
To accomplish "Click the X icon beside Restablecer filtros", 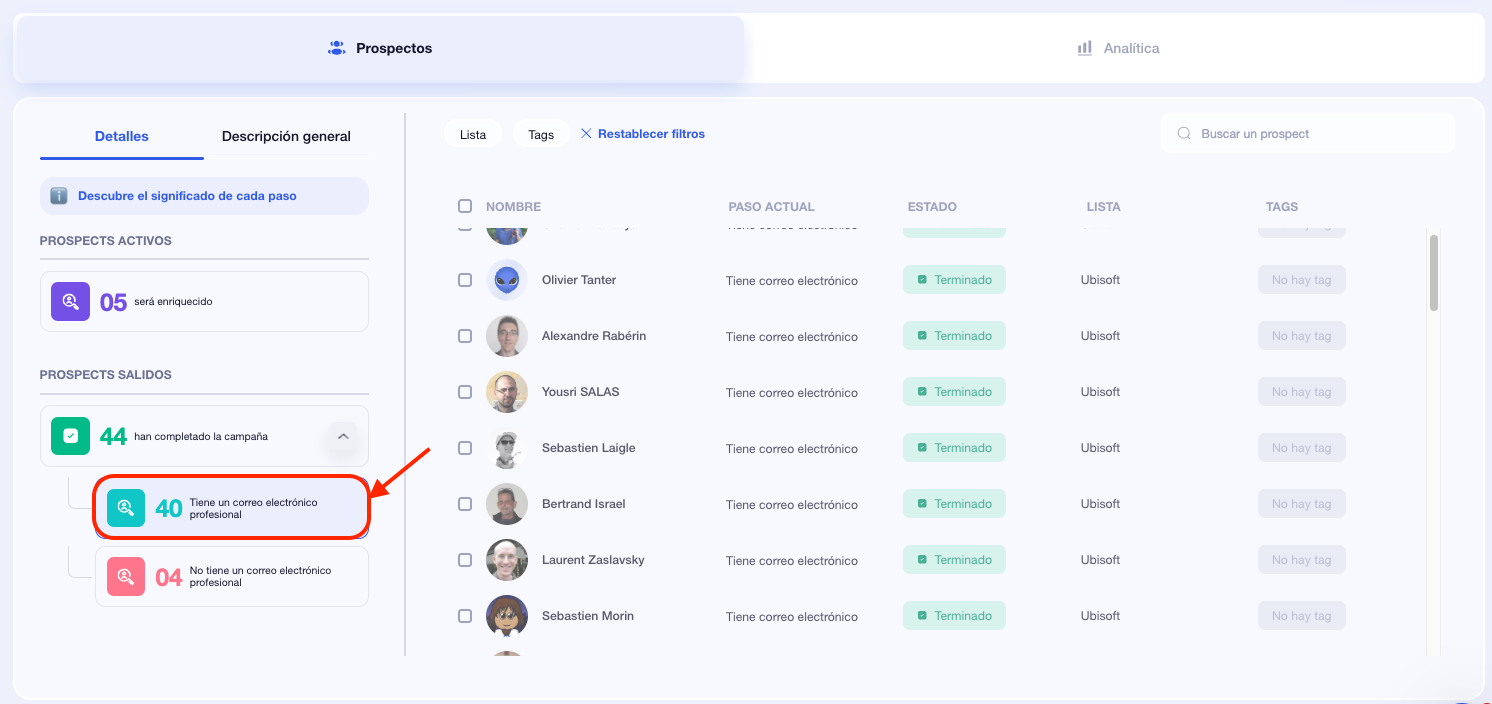I will point(586,134).
